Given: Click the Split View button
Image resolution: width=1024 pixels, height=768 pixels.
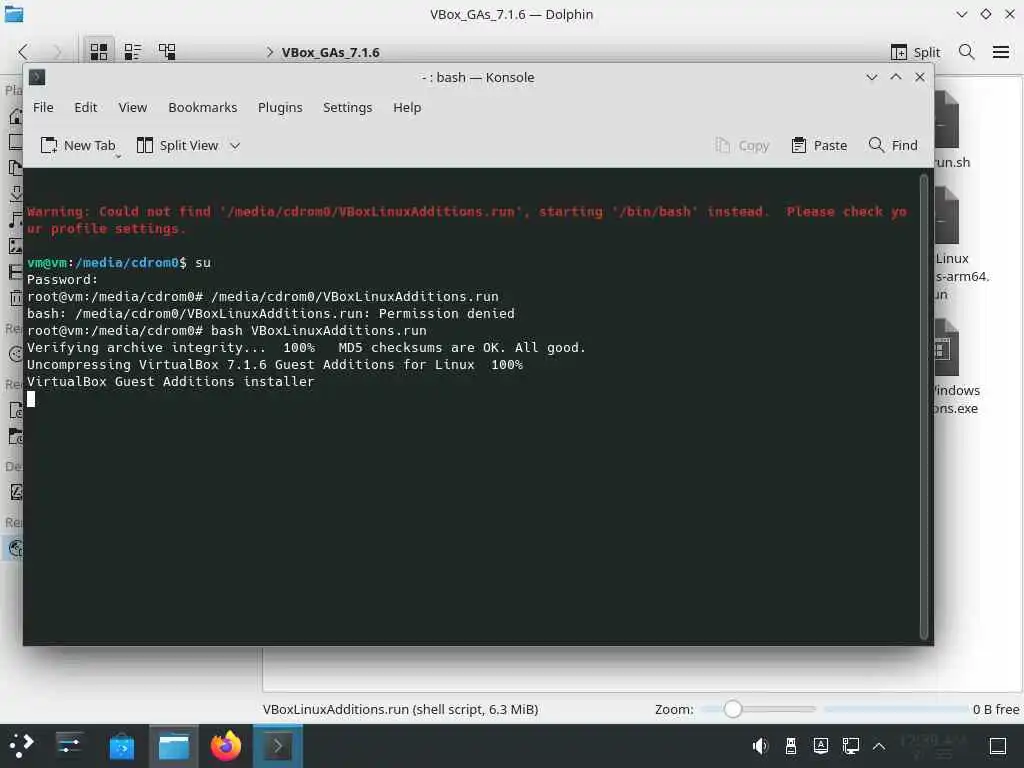Looking at the screenshot, I should tap(178, 145).
